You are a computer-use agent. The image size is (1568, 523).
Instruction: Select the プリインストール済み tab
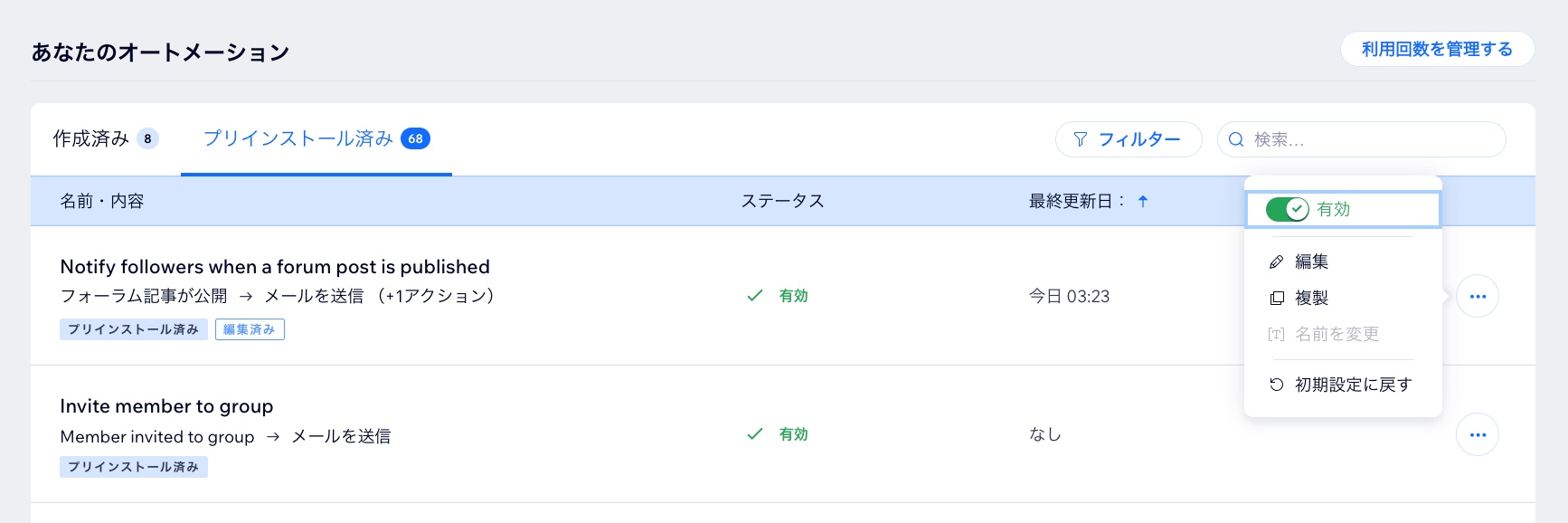[316, 138]
